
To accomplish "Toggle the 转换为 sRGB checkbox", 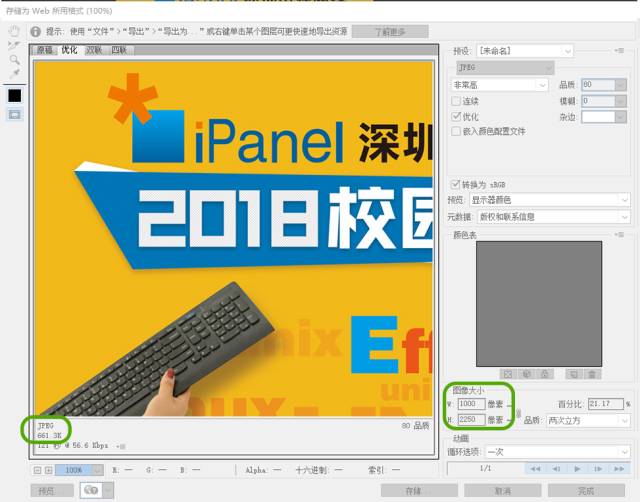I will [x=455, y=184].
